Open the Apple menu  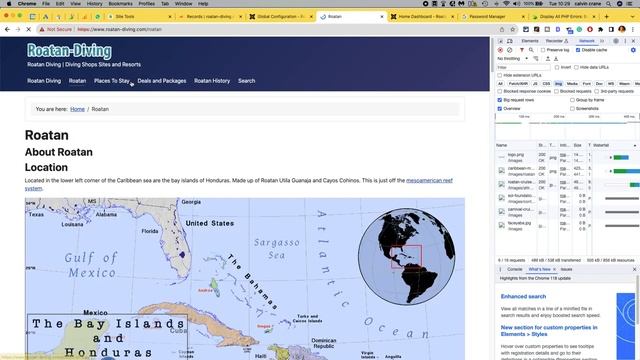tap(9, 4)
